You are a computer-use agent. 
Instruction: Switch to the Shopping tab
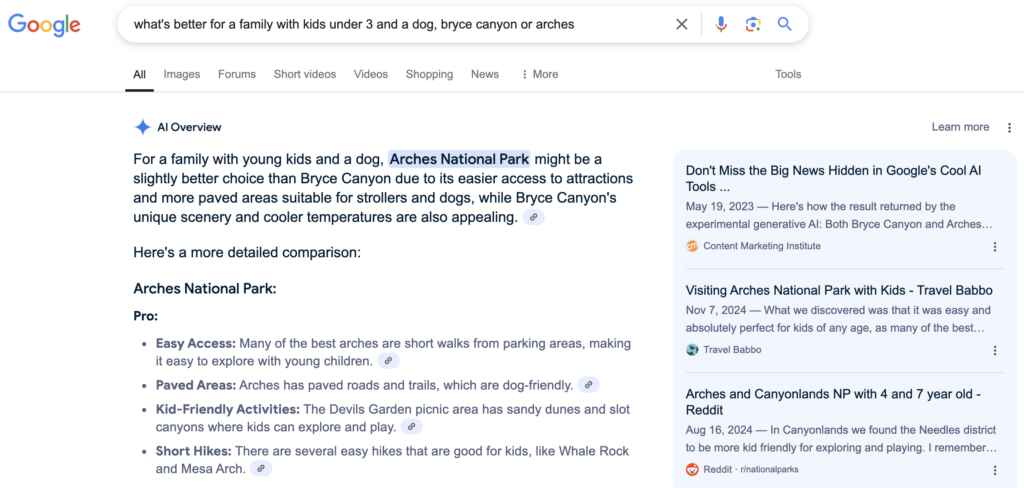[x=429, y=74]
